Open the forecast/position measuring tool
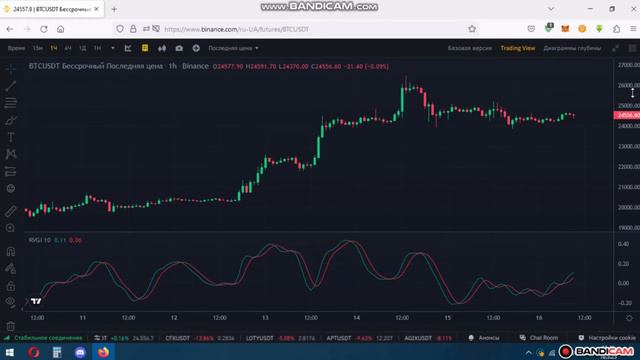This screenshot has width=640, height=360. pyautogui.click(x=11, y=171)
